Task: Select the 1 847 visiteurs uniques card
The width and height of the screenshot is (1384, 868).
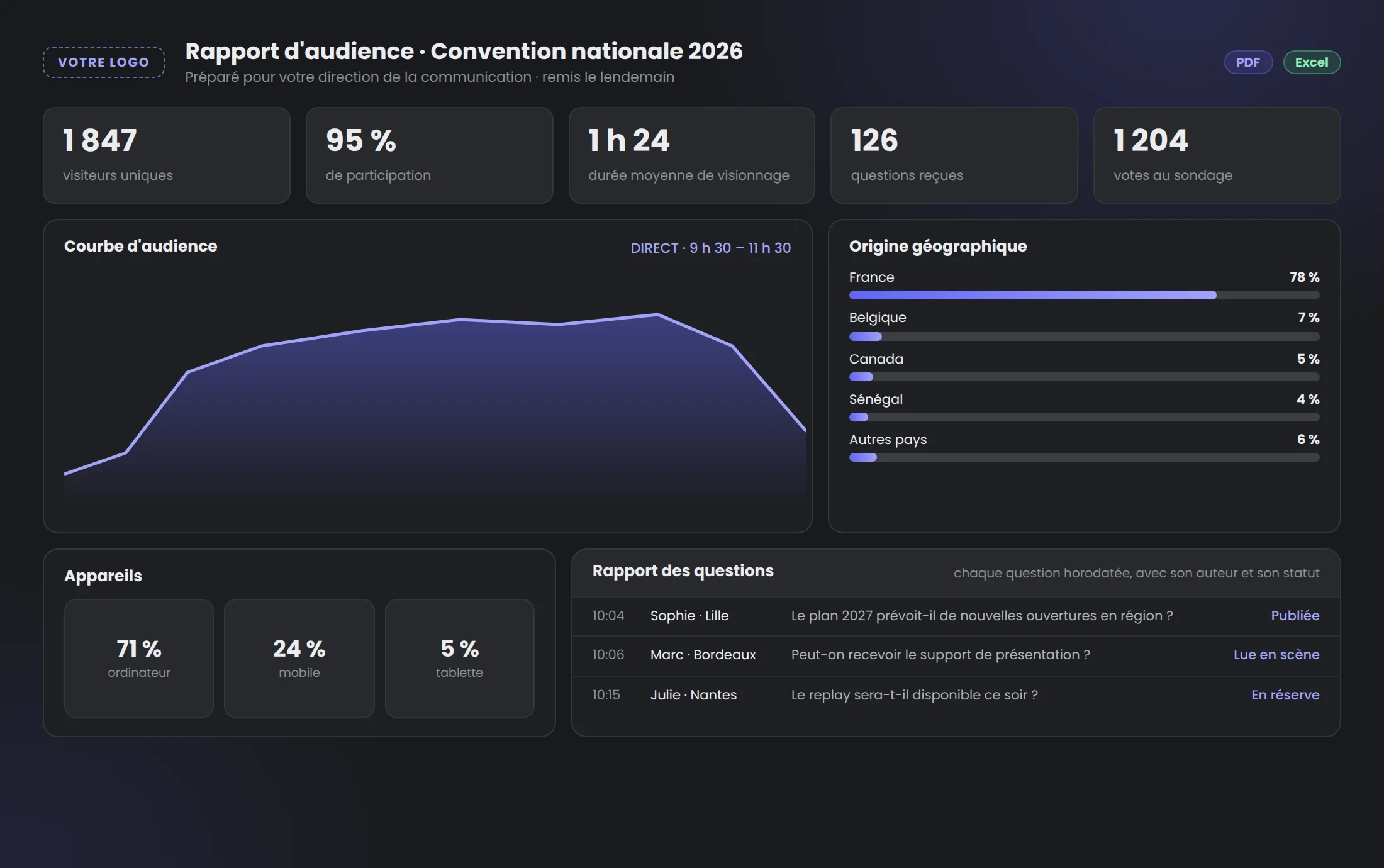Action: [x=167, y=155]
